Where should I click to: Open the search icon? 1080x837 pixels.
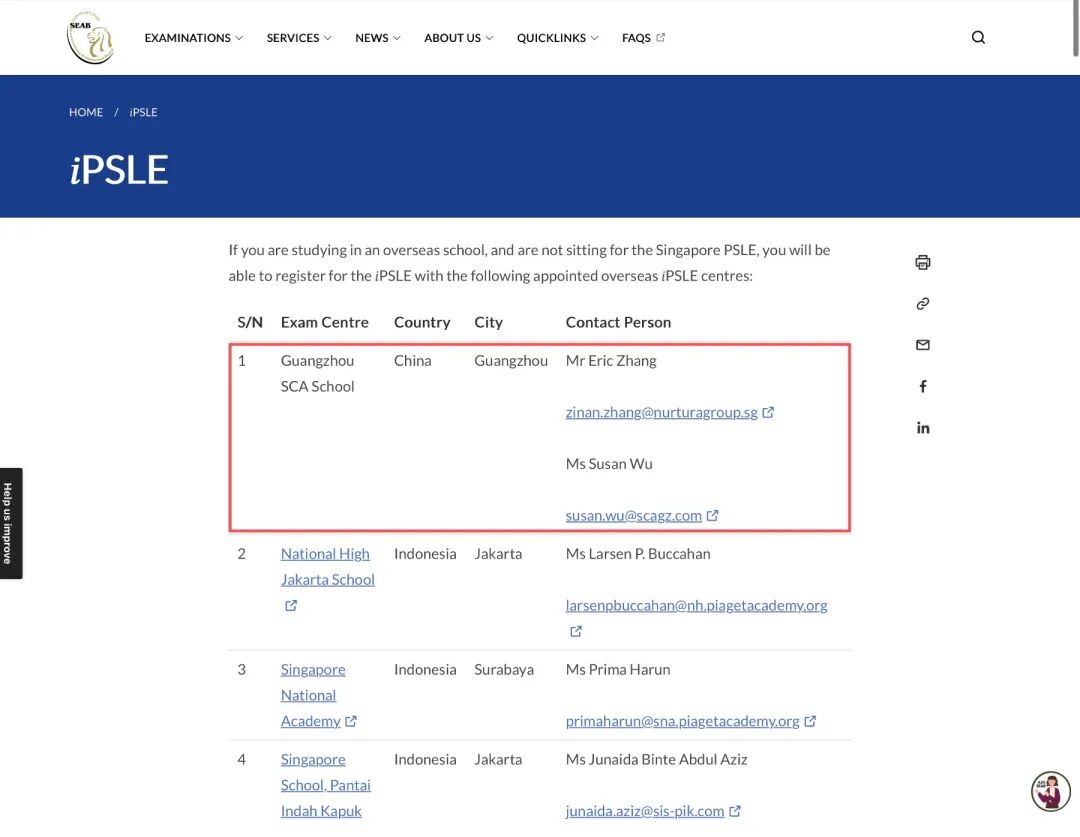tap(978, 38)
